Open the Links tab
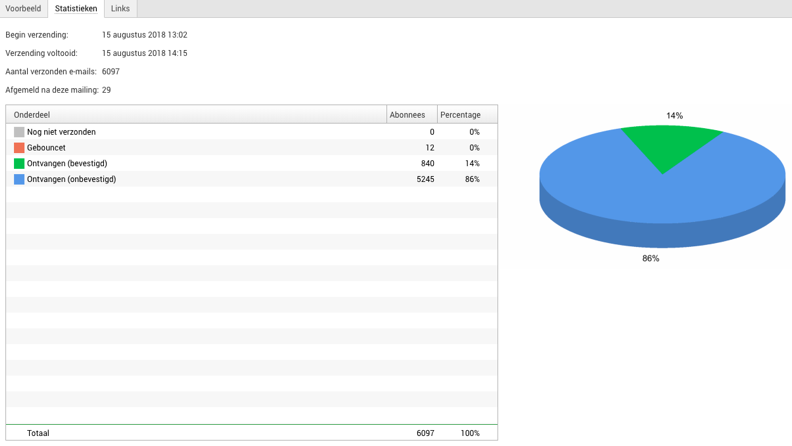792x446 pixels. point(120,9)
